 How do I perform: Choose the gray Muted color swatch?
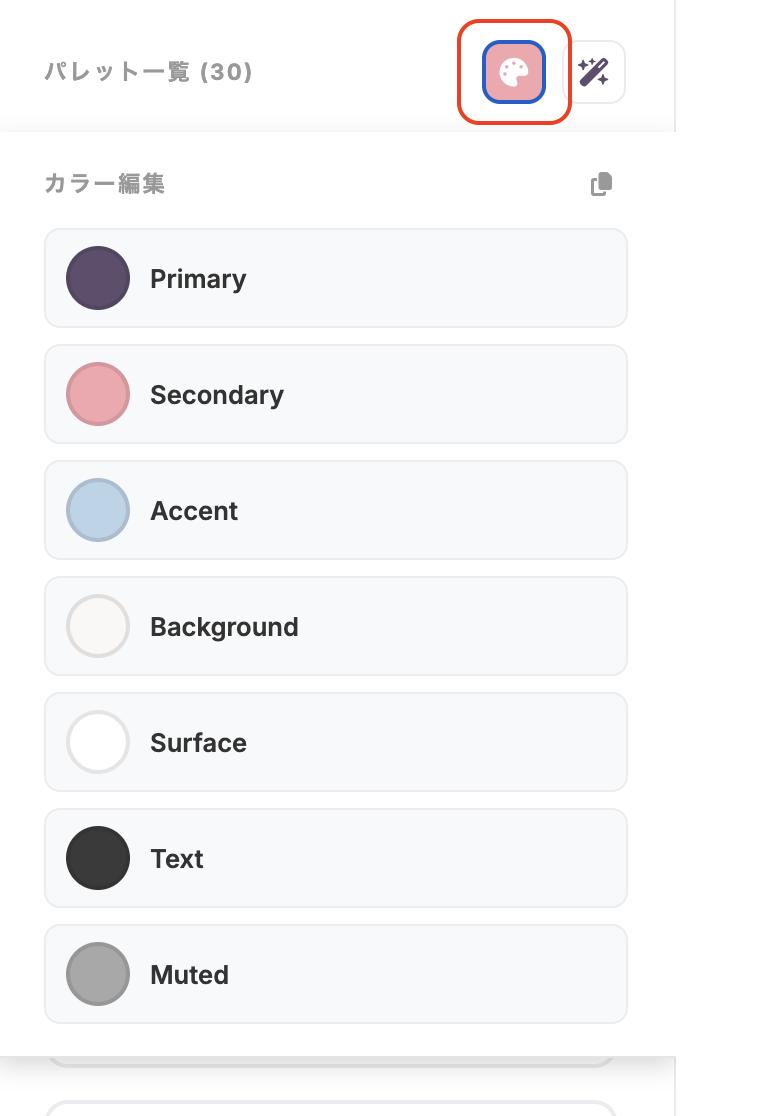point(98,974)
